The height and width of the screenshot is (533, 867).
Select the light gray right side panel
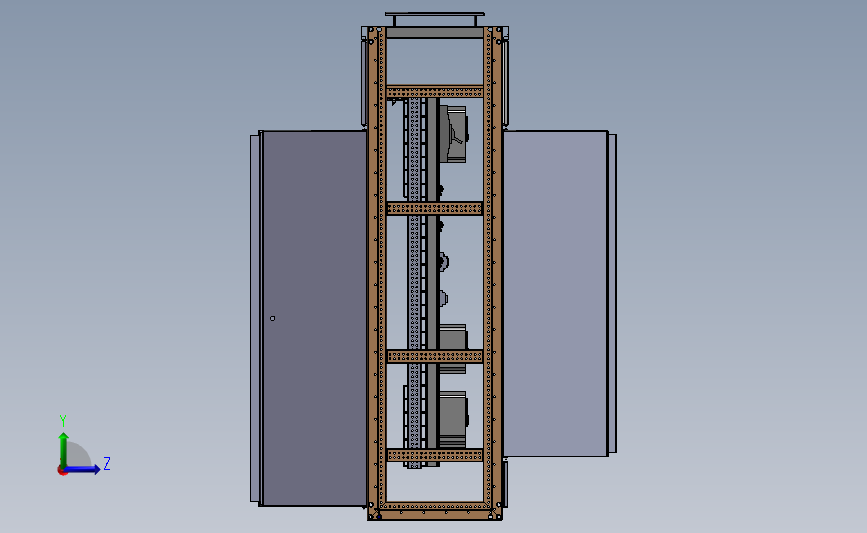[x=556, y=294]
